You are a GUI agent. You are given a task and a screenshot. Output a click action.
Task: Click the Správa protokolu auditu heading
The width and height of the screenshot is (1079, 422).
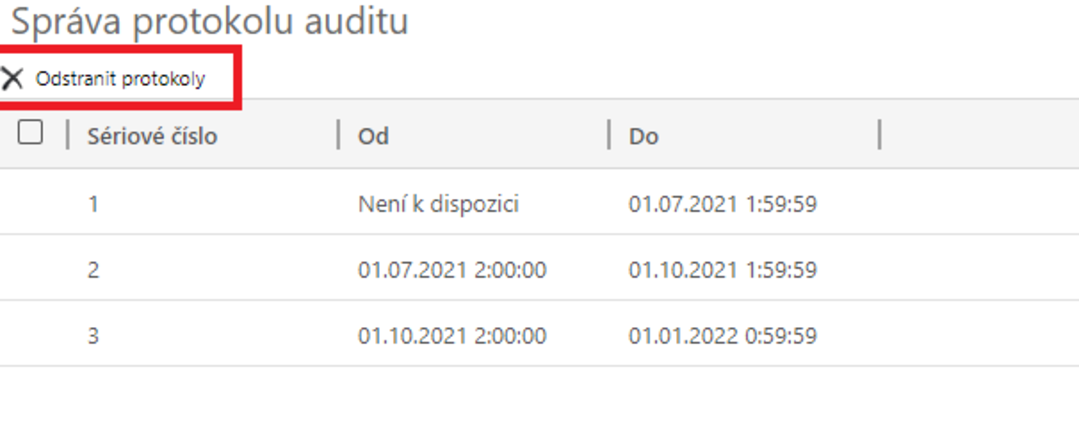click(x=210, y=21)
